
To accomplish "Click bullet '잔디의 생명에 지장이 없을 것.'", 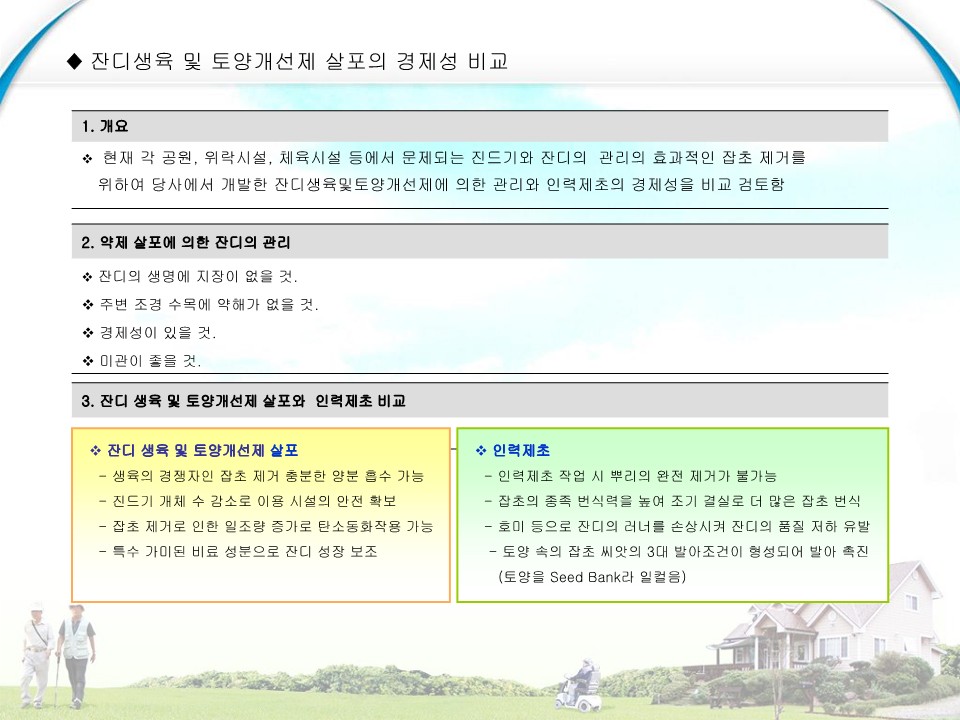I will tap(198, 277).
